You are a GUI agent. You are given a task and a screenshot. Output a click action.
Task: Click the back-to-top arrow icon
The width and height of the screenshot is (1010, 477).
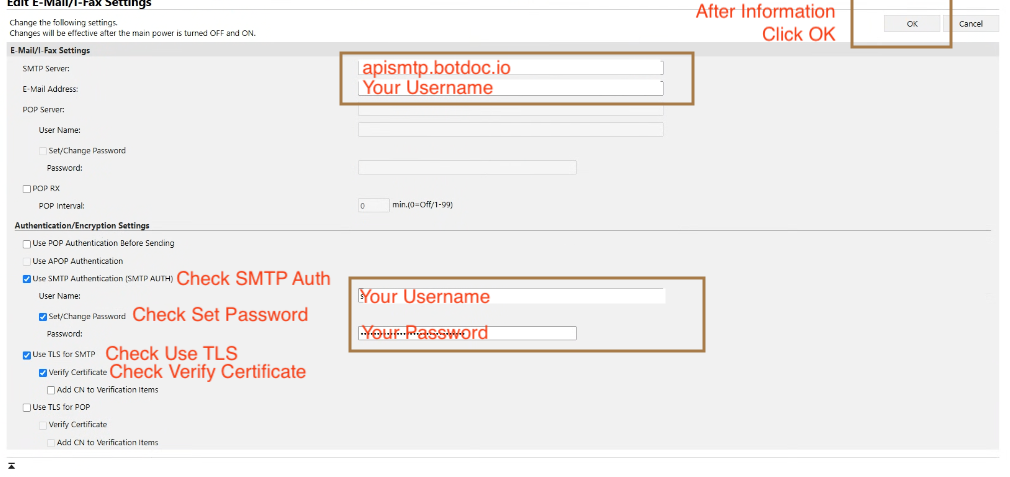coord(12,466)
